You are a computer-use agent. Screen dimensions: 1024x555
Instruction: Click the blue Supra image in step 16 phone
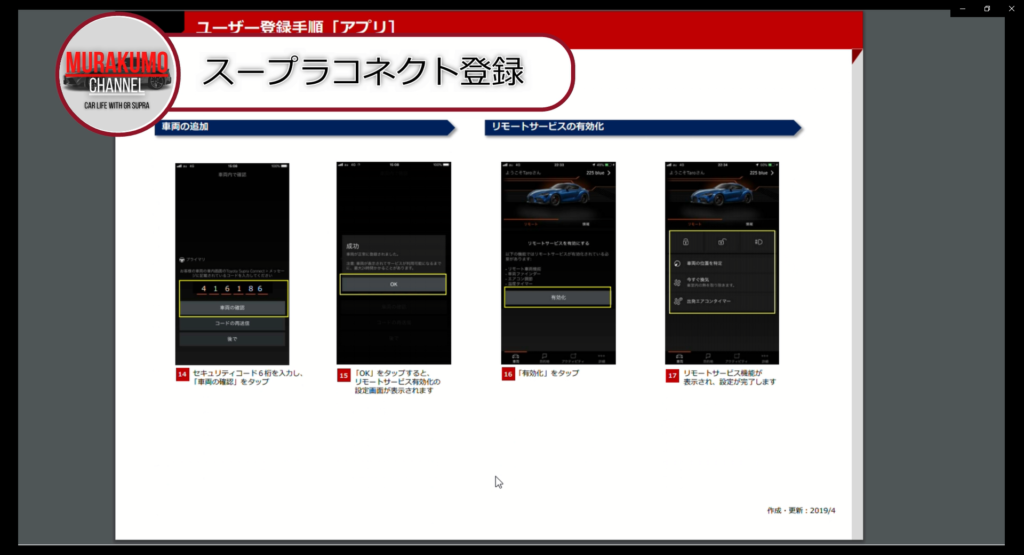coord(558,195)
